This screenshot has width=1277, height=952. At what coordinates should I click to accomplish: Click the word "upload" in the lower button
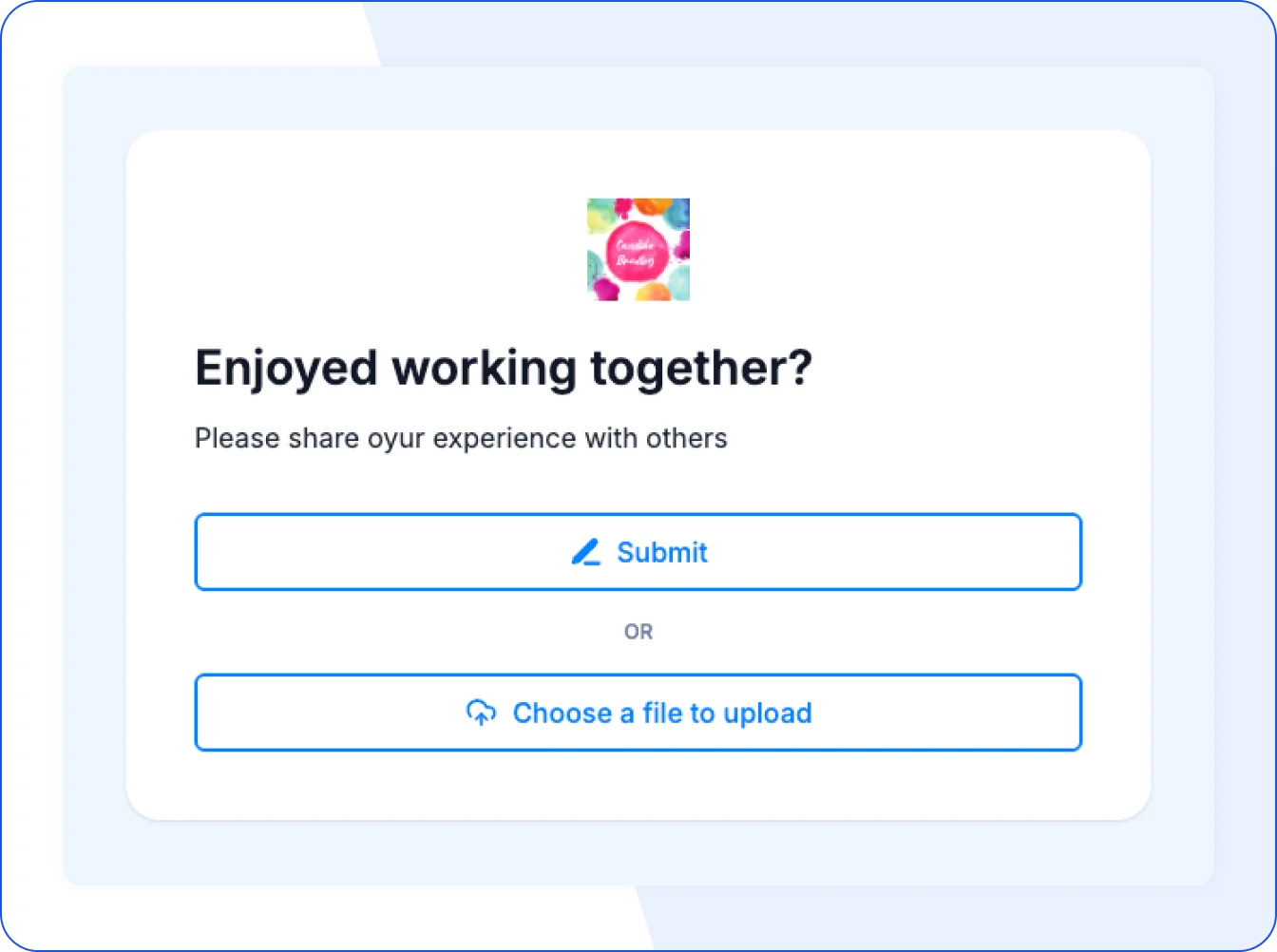click(x=768, y=714)
